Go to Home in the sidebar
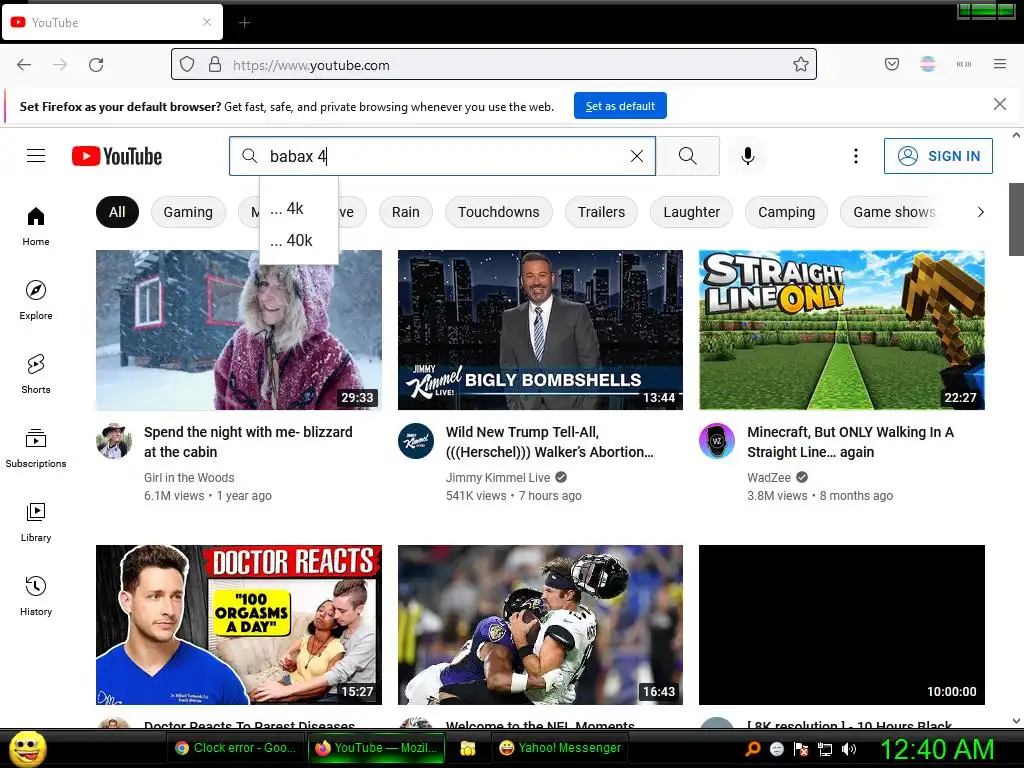The width and height of the screenshot is (1024, 768). [x=36, y=226]
